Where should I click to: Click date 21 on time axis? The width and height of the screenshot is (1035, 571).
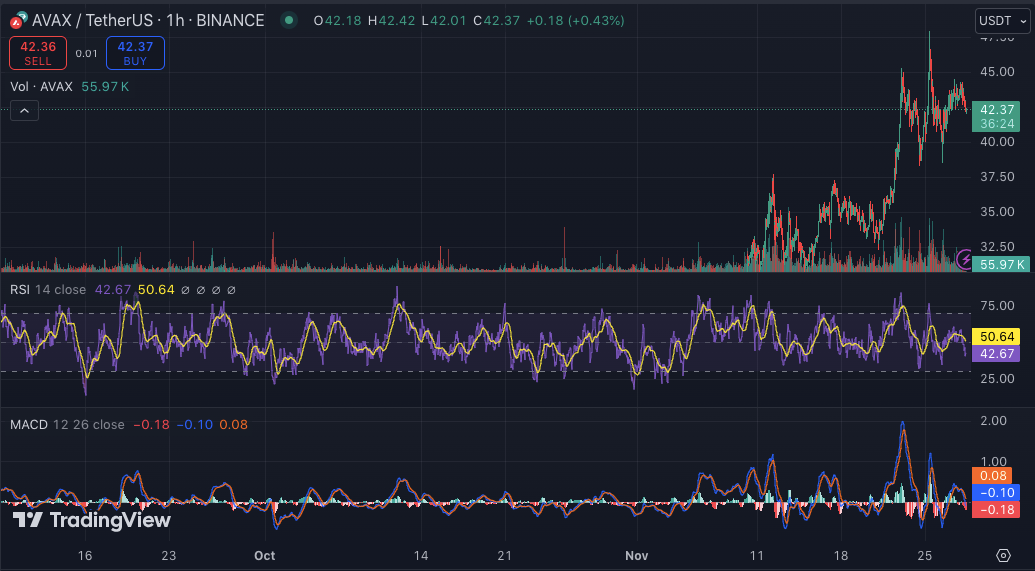[504, 555]
